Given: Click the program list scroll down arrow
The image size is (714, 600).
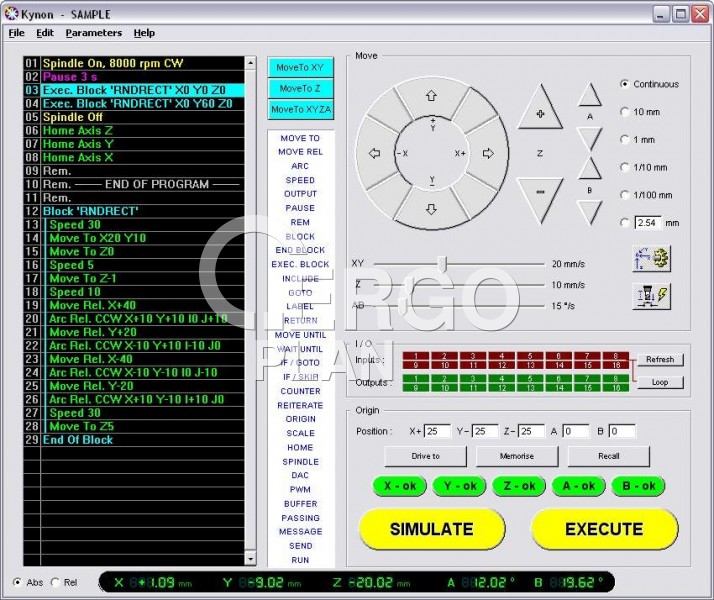Looking at the screenshot, I should coord(250,558).
